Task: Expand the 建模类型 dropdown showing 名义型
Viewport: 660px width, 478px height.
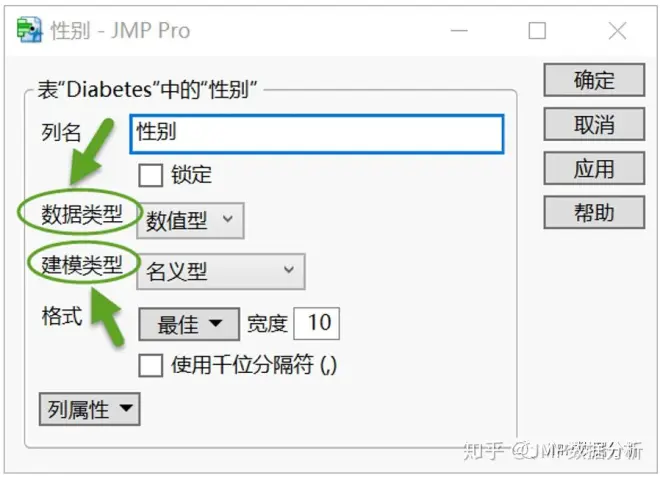Action: tap(221, 271)
